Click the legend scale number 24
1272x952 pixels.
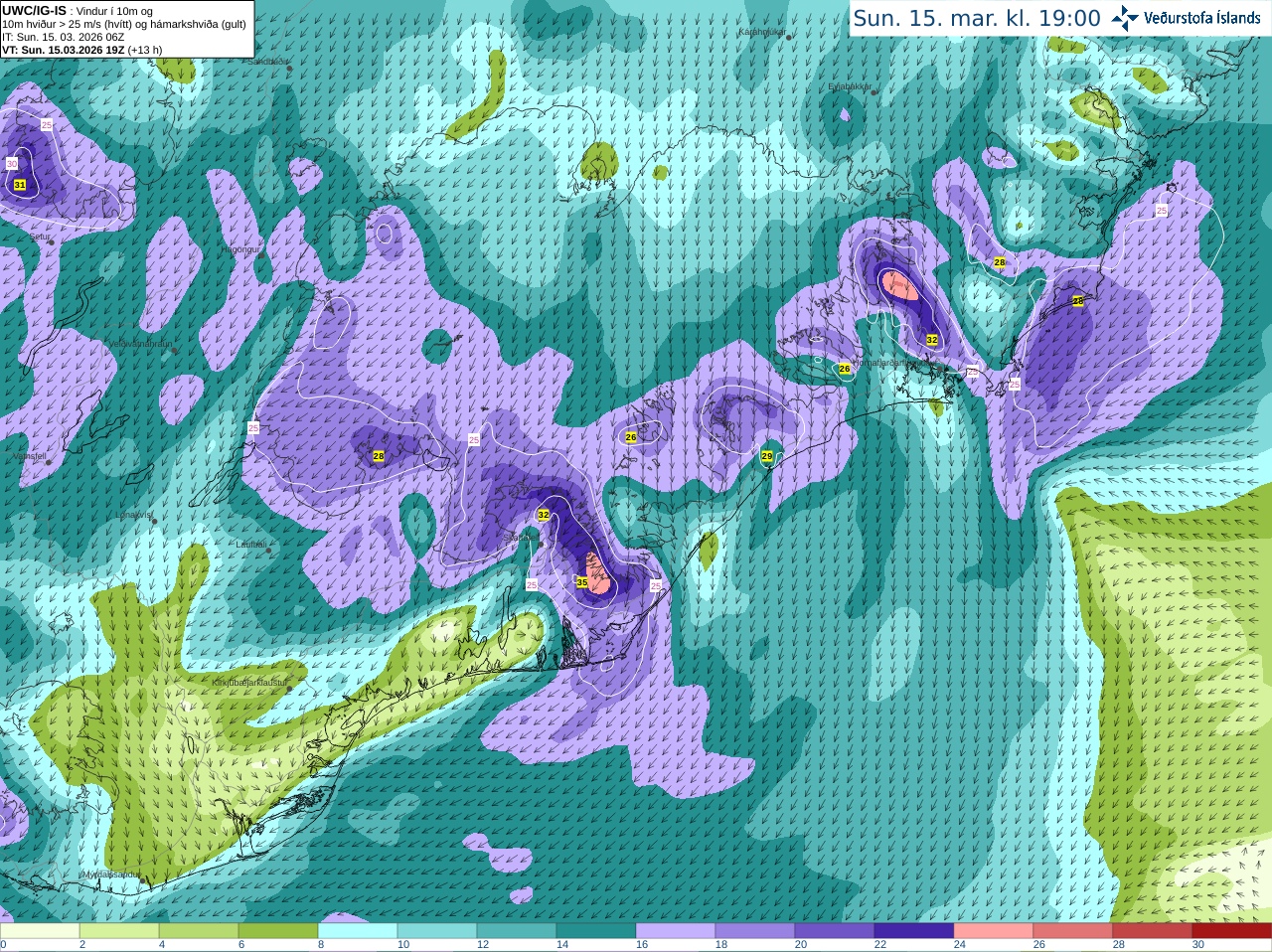pos(960,945)
